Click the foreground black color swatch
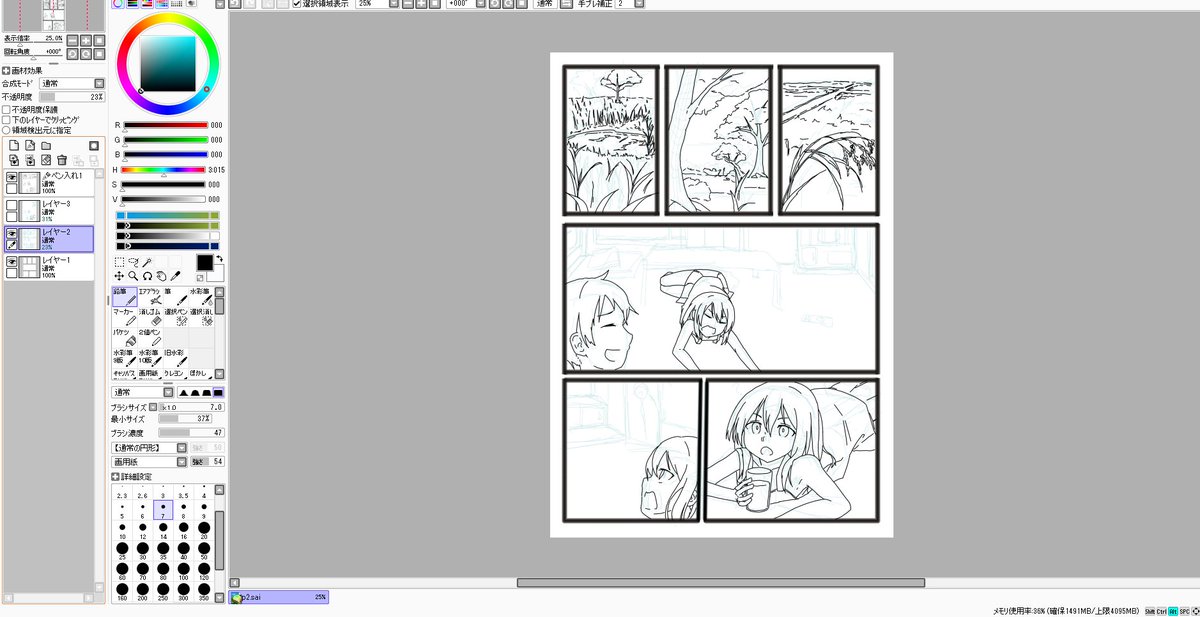 204,262
